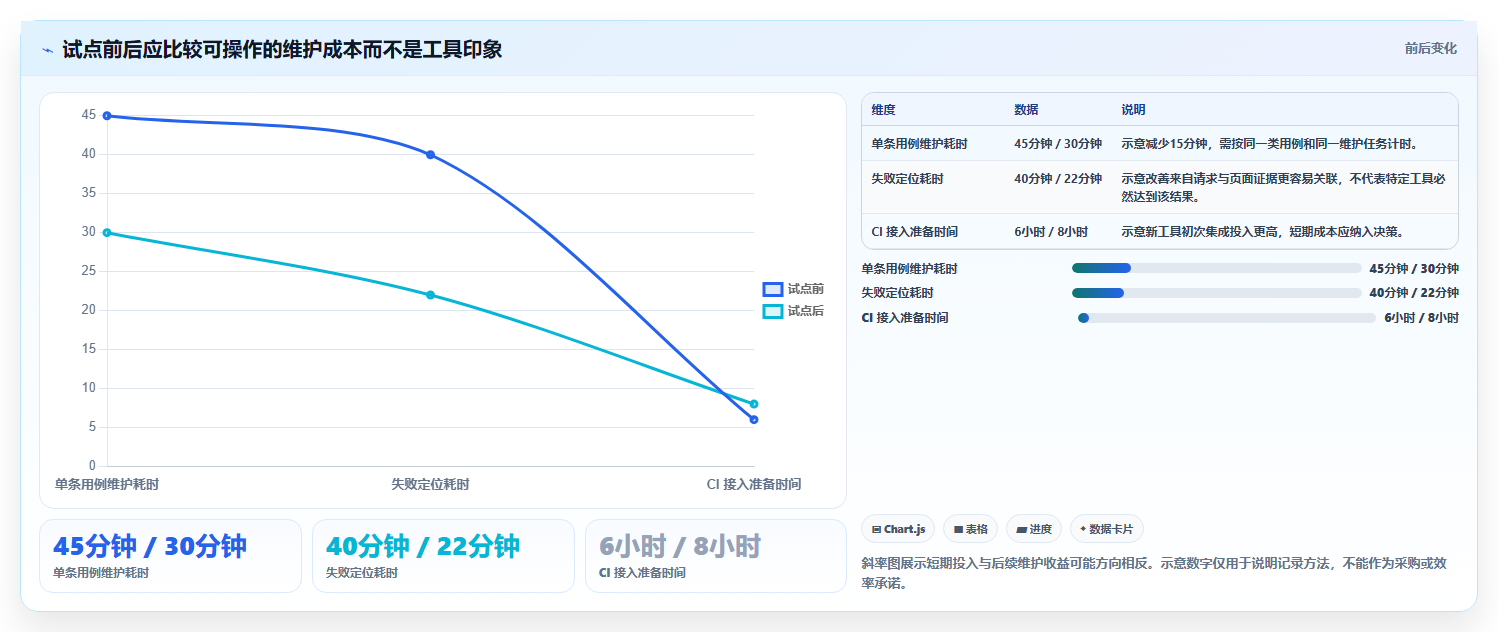This screenshot has height=632, width=1498.
Task: Click the footer note starting 斜率图展示
Action: (1153, 573)
